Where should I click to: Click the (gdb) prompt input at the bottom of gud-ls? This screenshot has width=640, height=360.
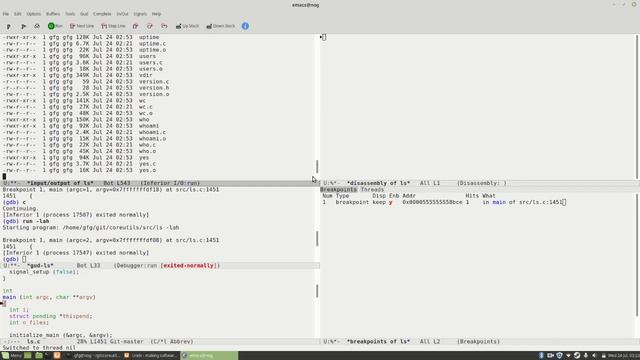coord(24,259)
